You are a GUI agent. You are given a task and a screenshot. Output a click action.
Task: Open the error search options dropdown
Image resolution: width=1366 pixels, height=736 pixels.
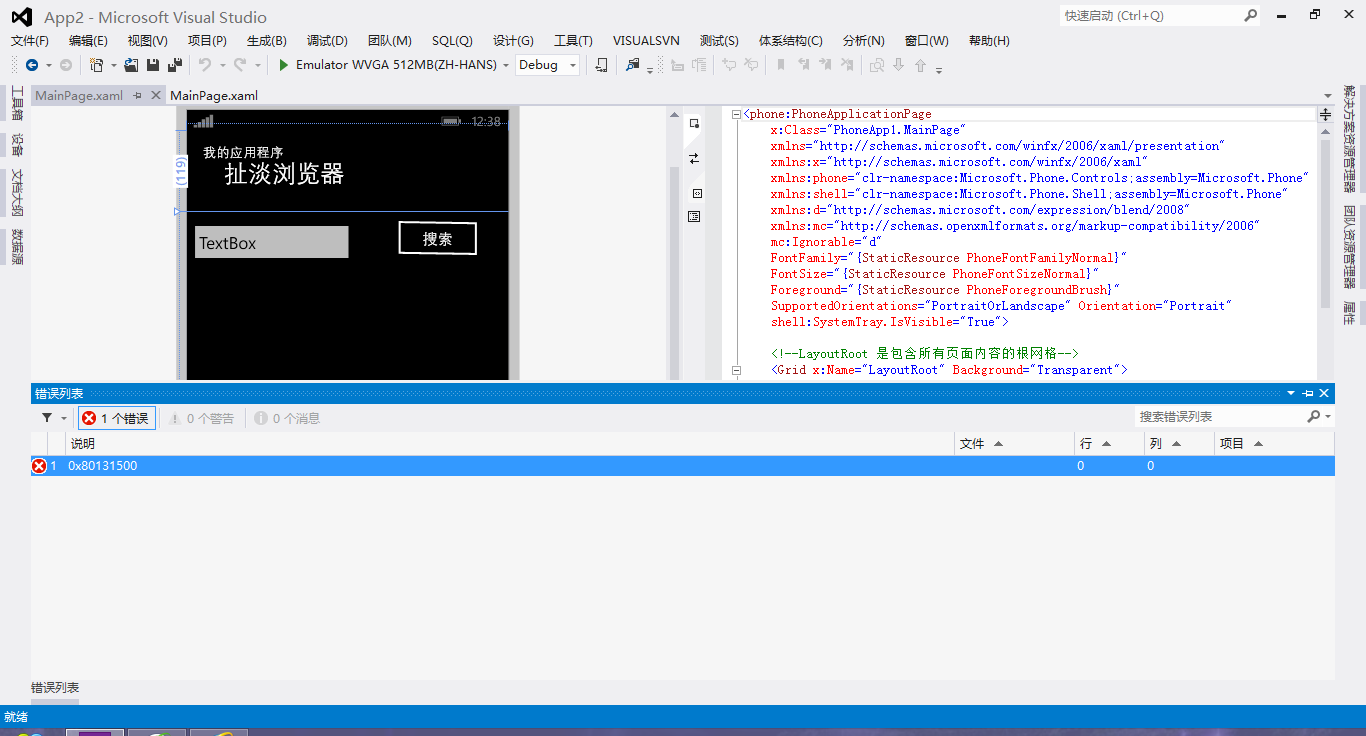click(x=1328, y=416)
